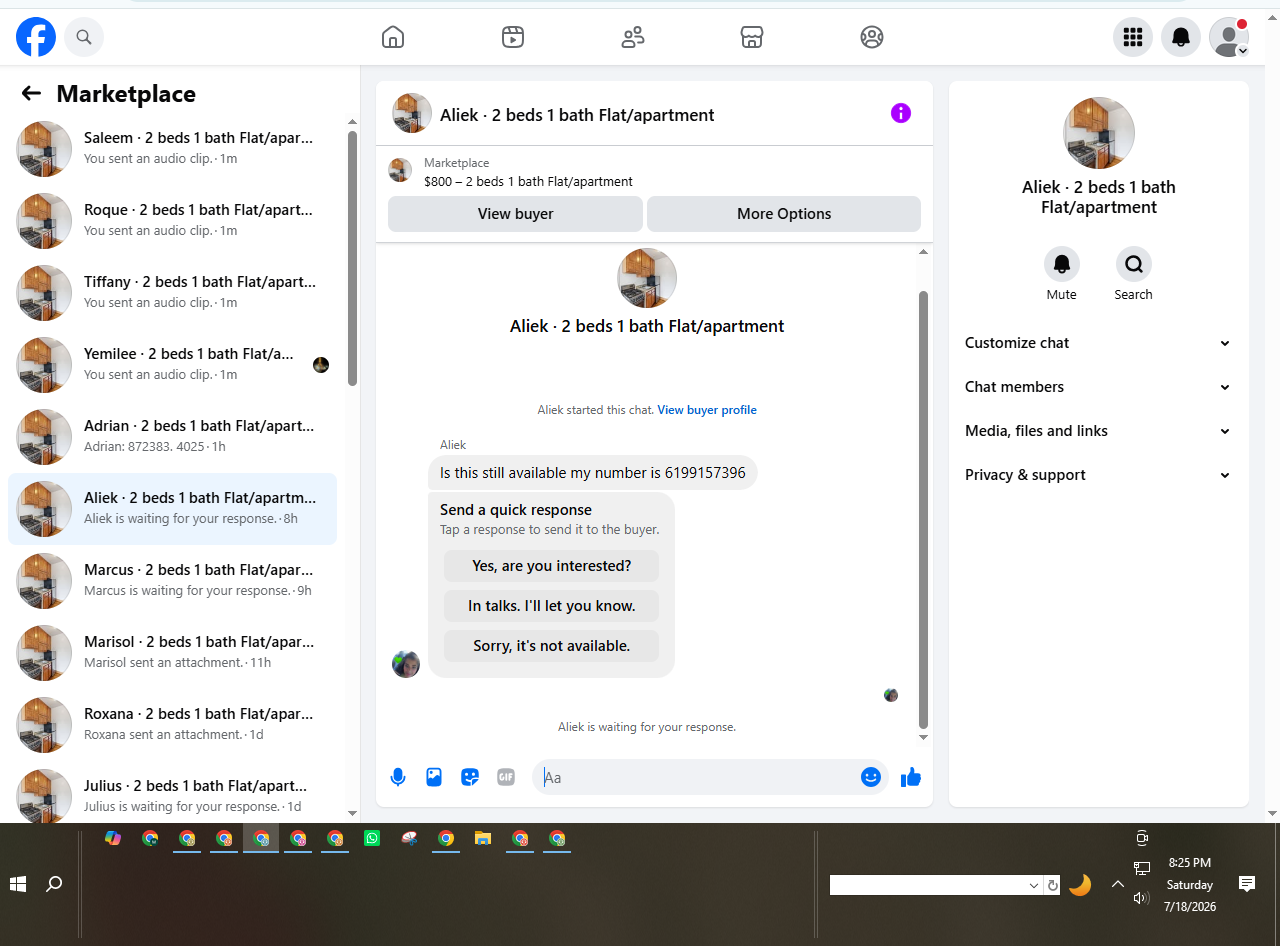Go back using the arrow beside Marketplace

tap(31, 93)
